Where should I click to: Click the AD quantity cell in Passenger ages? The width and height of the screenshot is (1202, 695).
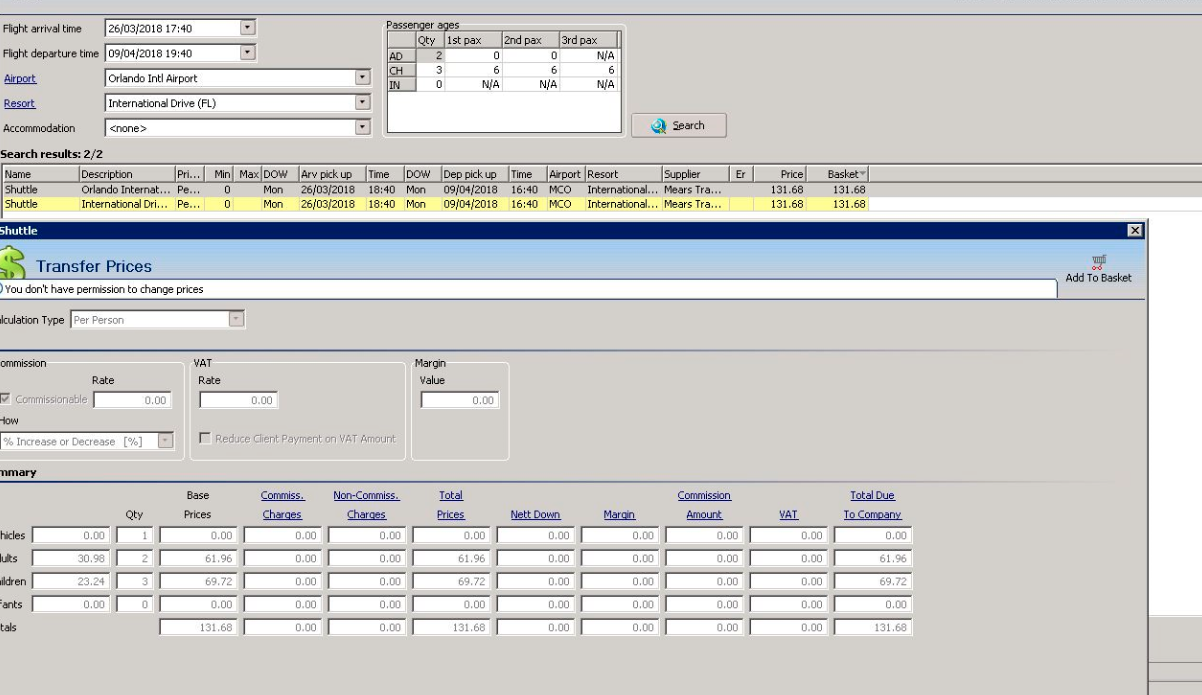point(430,57)
